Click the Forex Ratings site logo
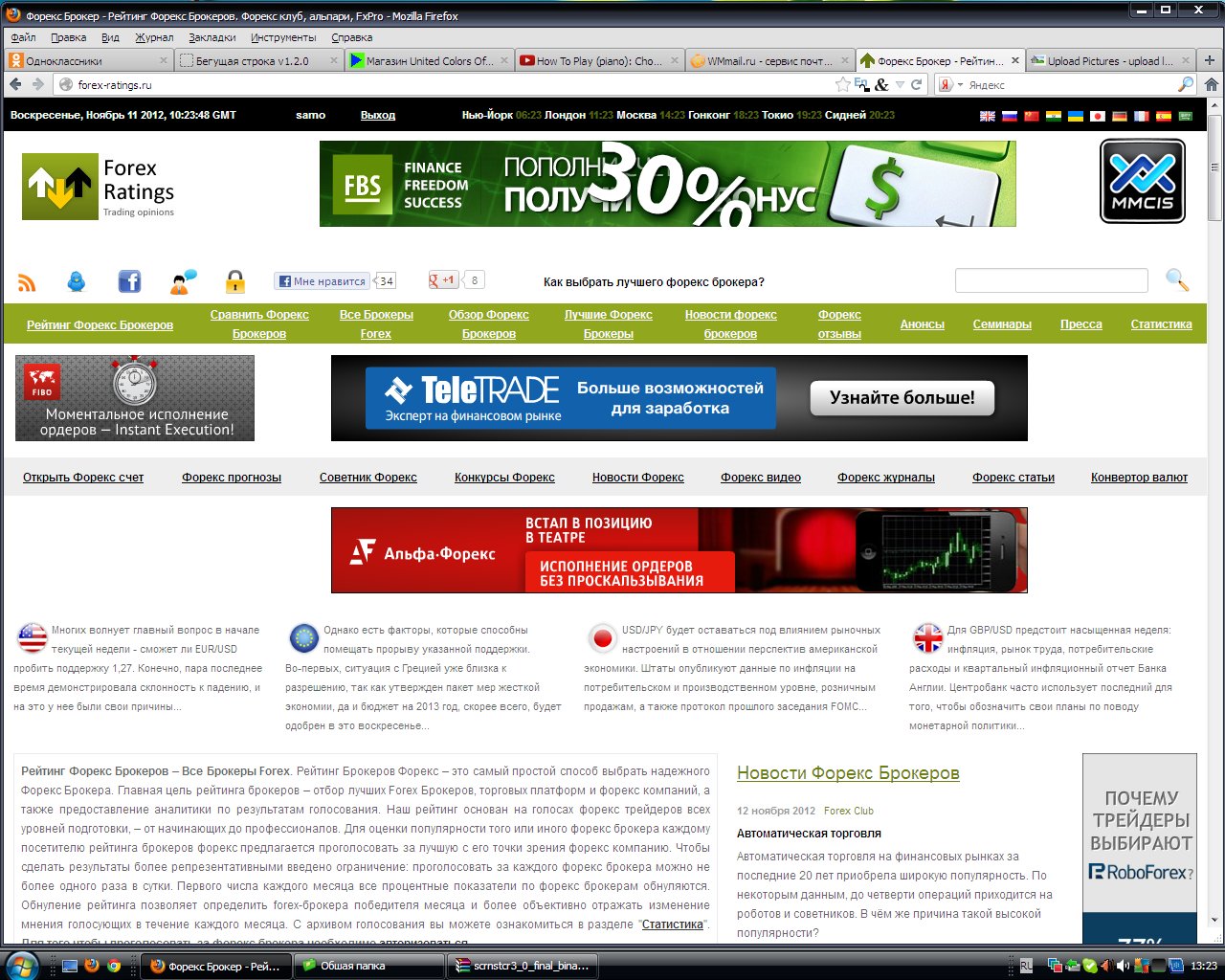1225x980 pixels. (99, 187)
